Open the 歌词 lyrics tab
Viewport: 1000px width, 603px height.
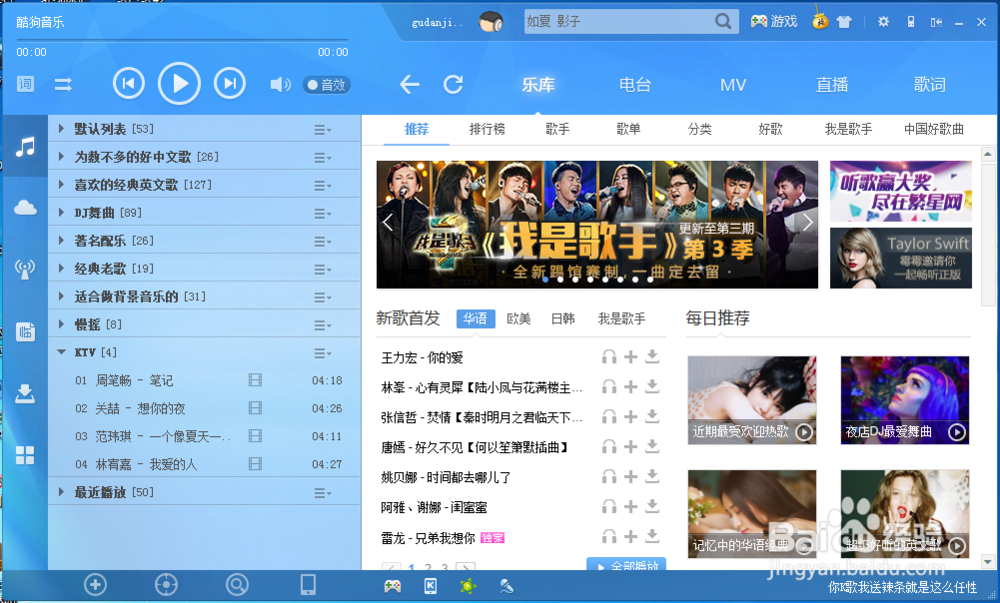pyautogui.click(x=929, y=85)
